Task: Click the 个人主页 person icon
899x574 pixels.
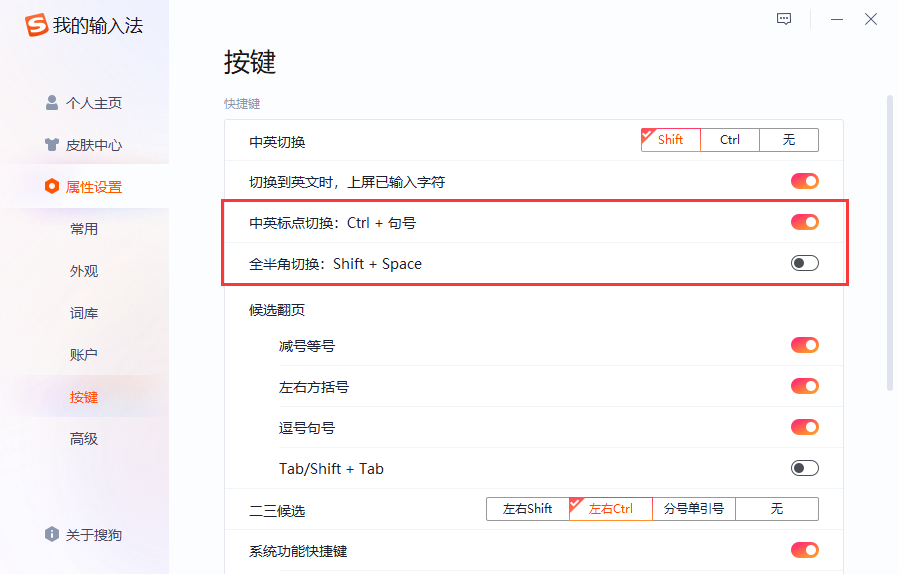Action: 52,103
